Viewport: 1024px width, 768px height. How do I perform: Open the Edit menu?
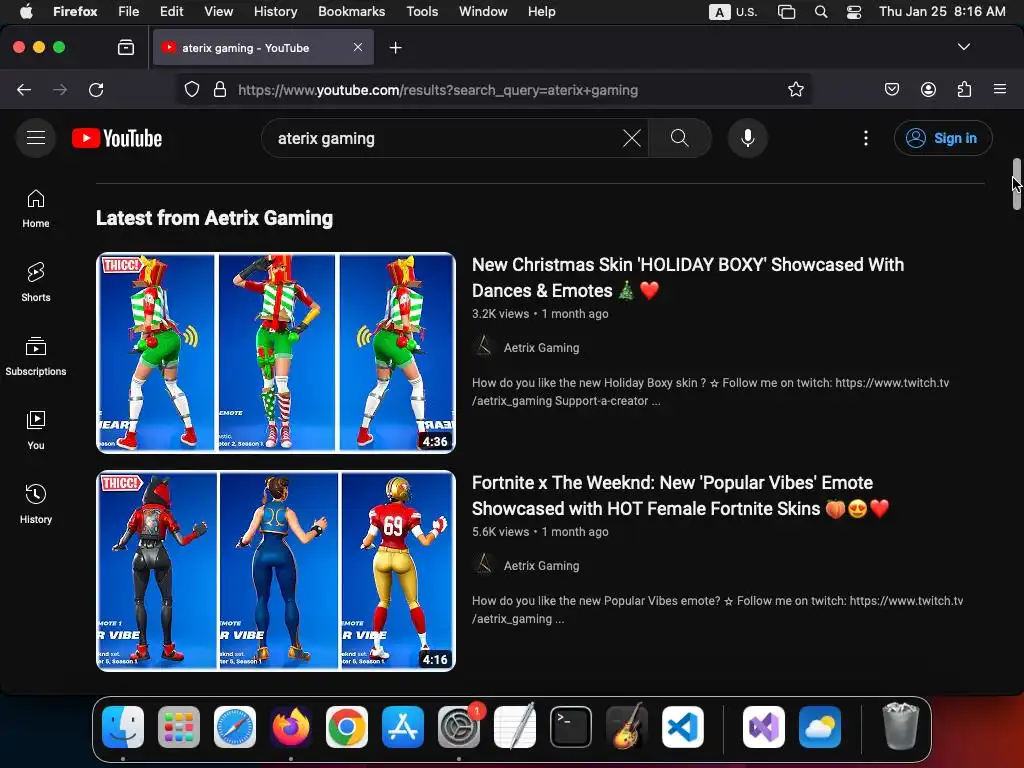171,12
